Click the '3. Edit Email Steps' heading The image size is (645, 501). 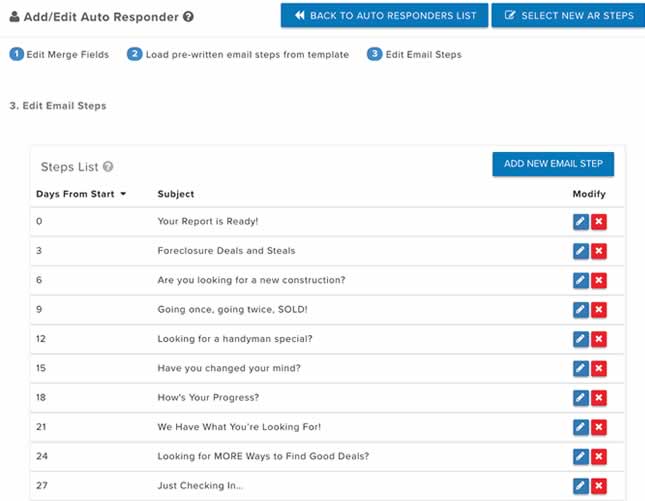coord(58,106)
